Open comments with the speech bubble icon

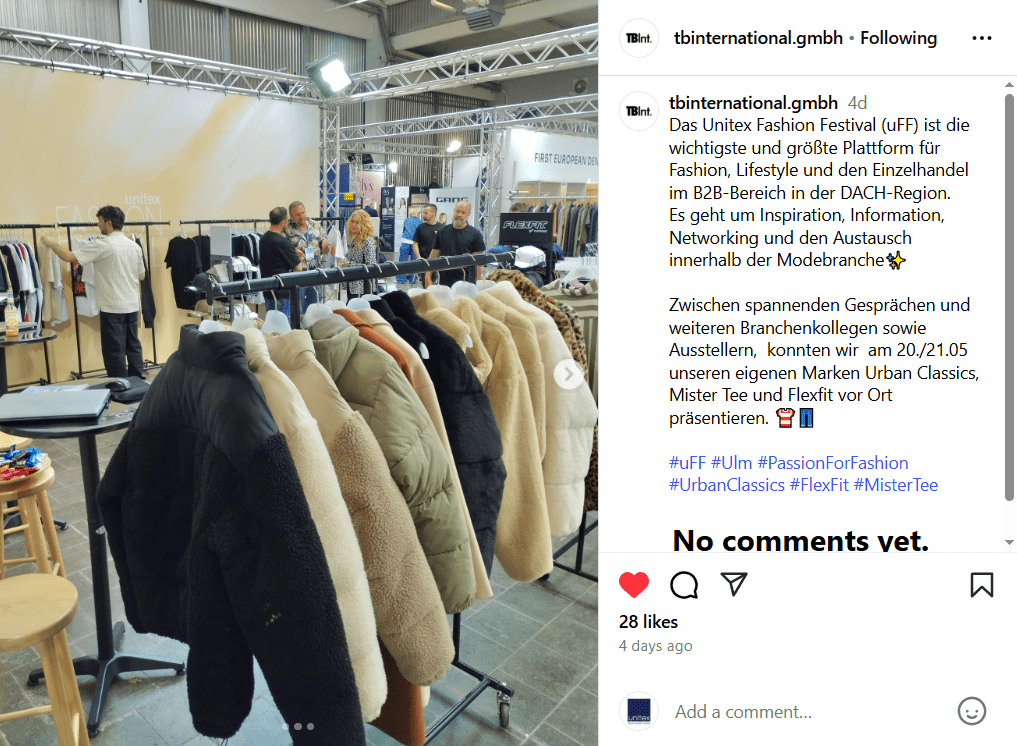click(684, 584)
